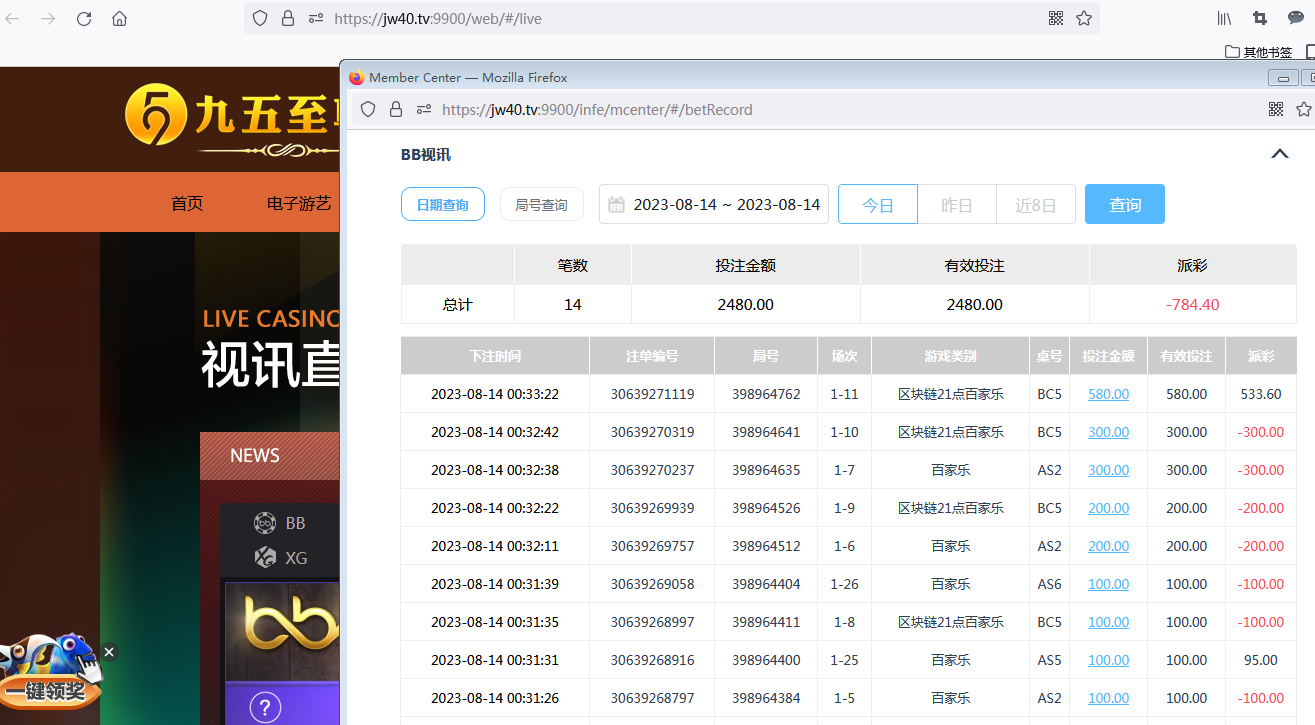Click permissions icon in Member Center address bar
This screenshot has width=1315, height=725.
click(x=424, y=109)
